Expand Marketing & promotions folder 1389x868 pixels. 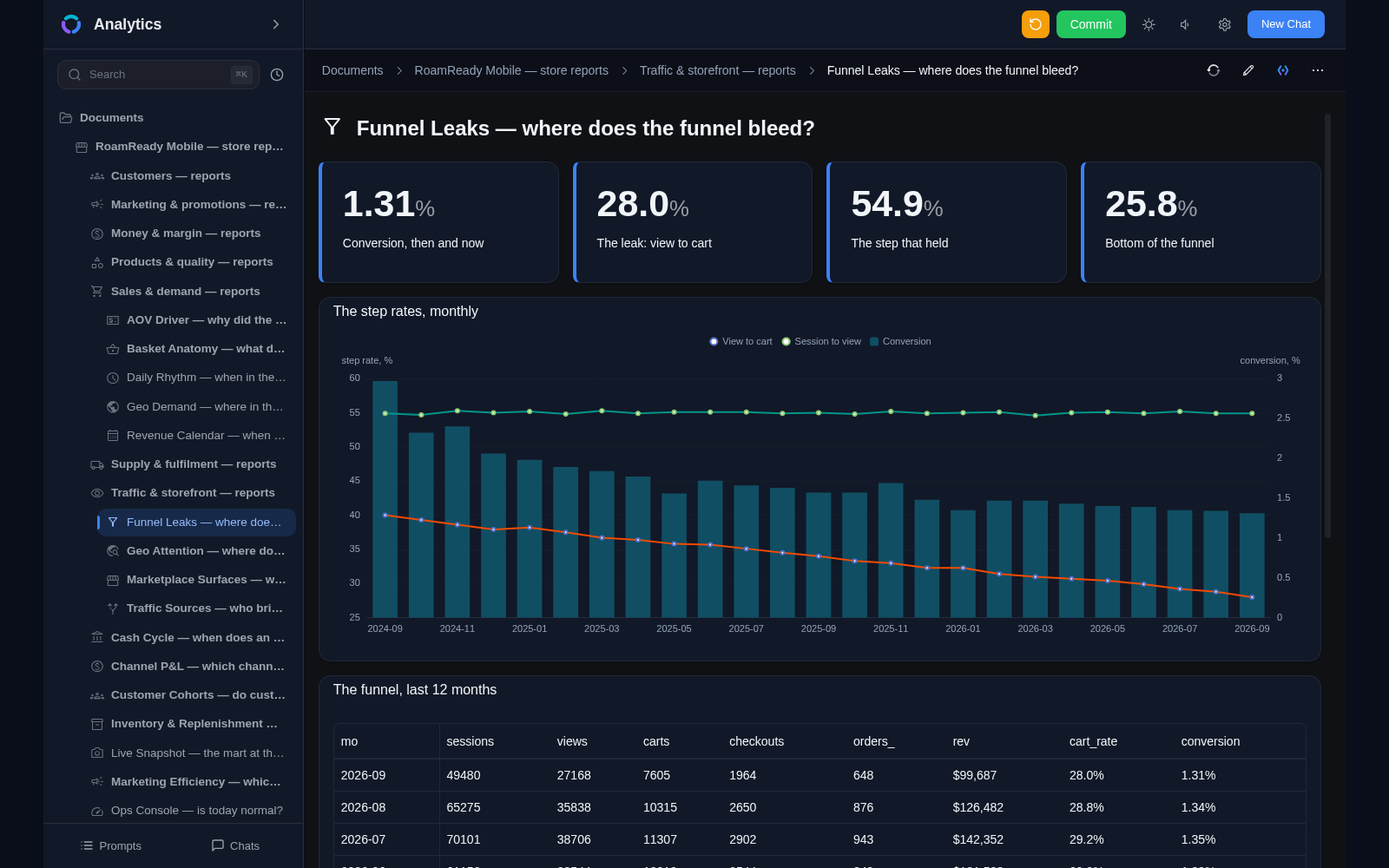pos(189,204)
